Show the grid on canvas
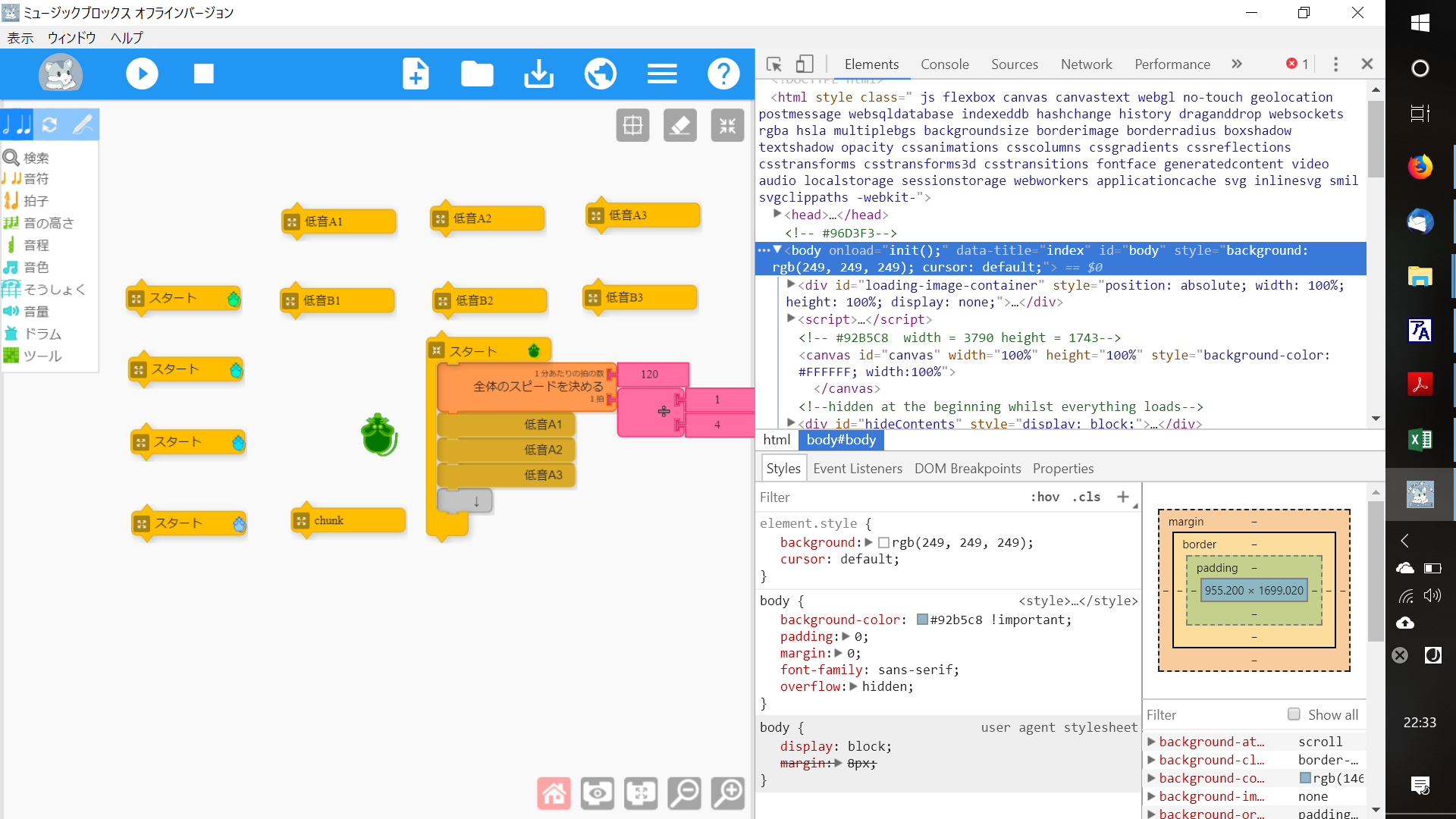Image resolution: width=1456 pixels, height=819 pixels. point(632,126)
